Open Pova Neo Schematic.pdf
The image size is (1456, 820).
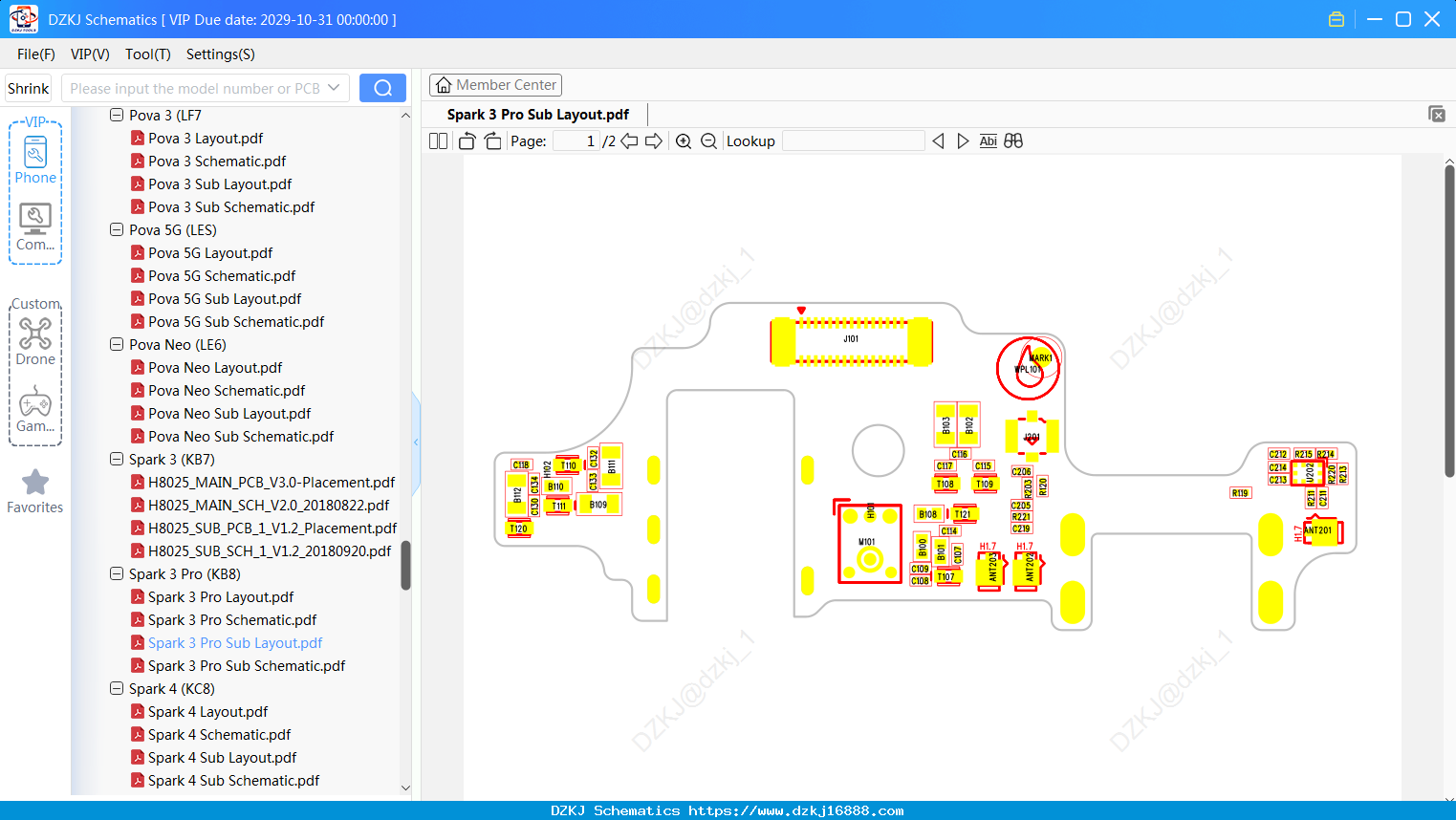point(226,391)
